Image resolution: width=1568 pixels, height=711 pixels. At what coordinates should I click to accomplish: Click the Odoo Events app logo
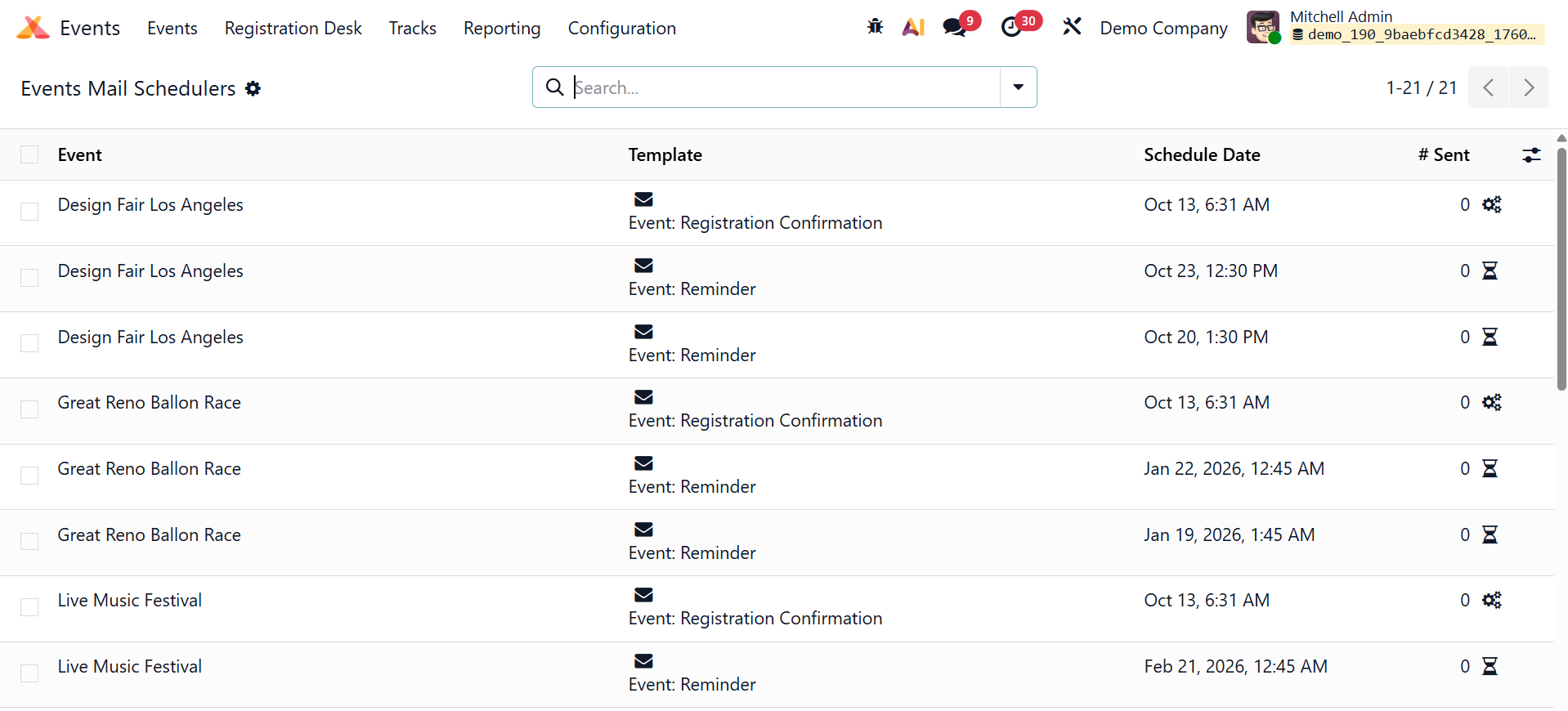tap(33, 28)
